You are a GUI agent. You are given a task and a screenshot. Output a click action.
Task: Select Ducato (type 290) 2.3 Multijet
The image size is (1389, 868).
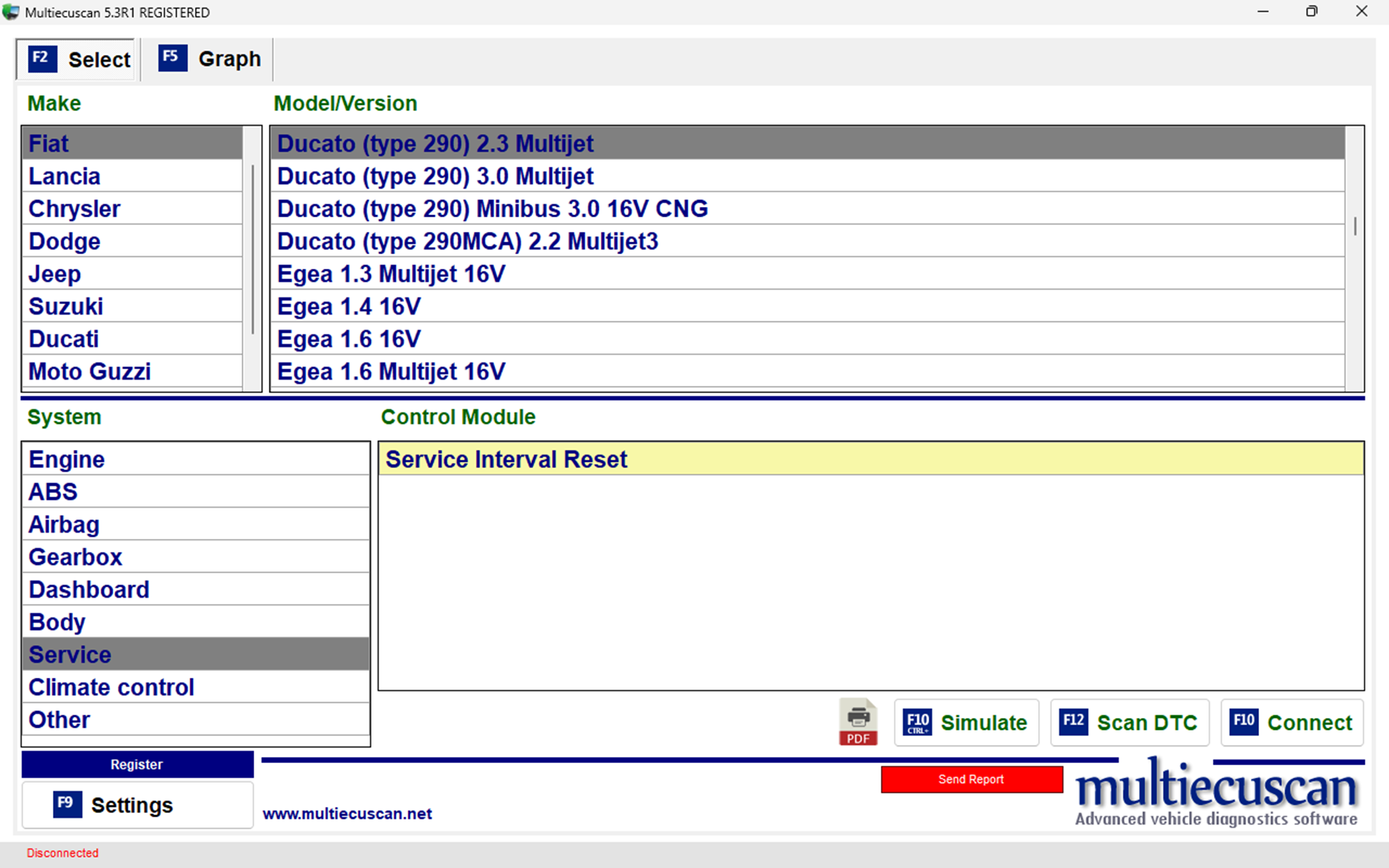tap(808, 144)
